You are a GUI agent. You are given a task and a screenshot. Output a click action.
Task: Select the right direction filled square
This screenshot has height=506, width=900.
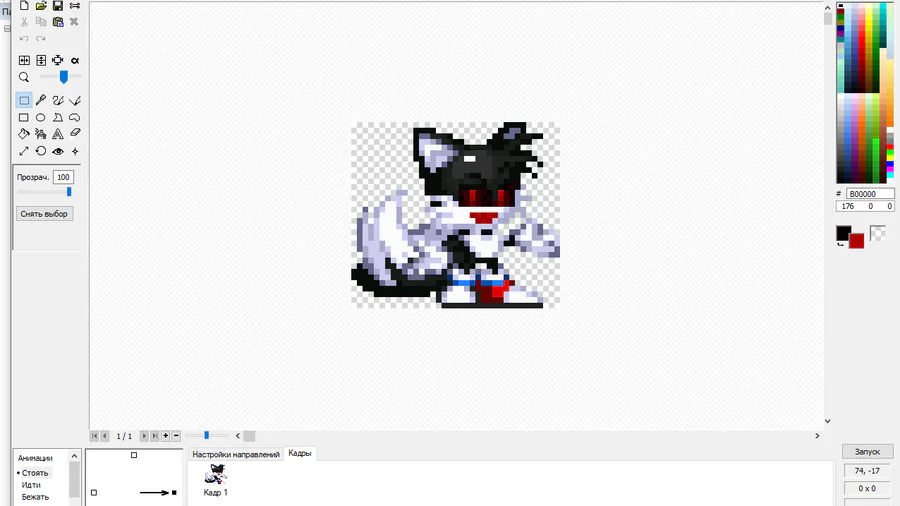(174, 492)
